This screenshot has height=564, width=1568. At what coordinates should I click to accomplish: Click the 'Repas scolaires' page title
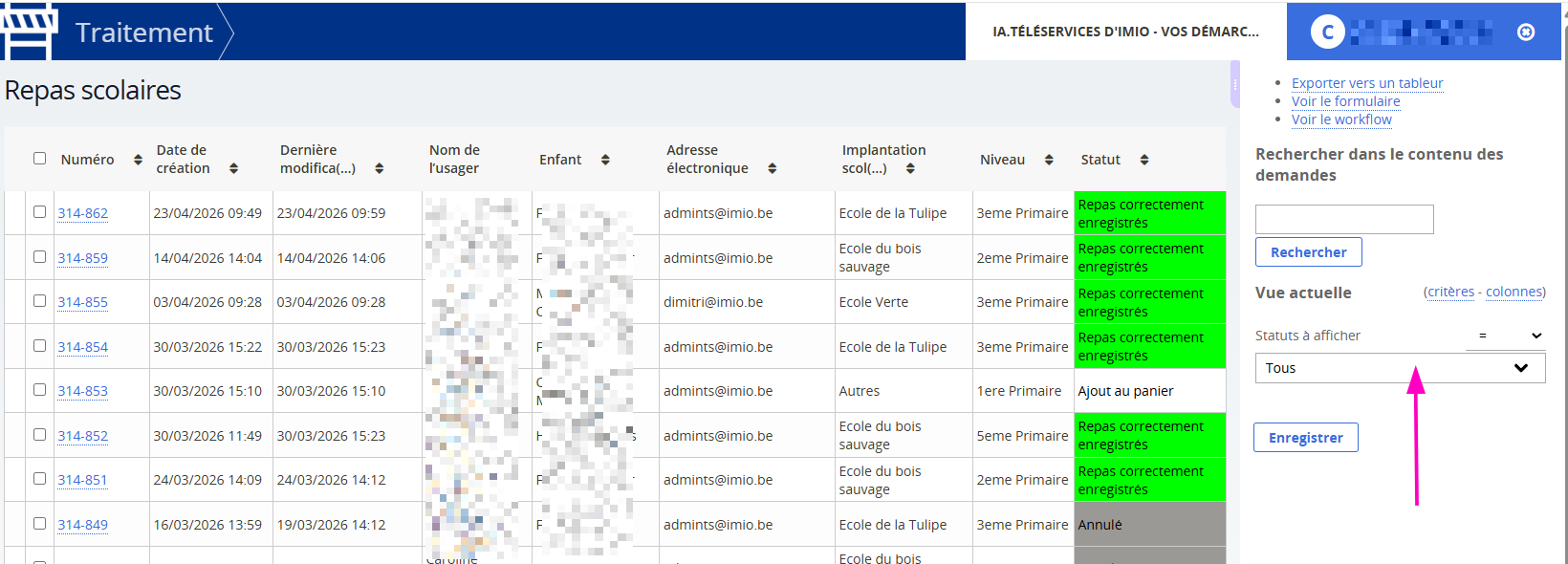(93, 91)
